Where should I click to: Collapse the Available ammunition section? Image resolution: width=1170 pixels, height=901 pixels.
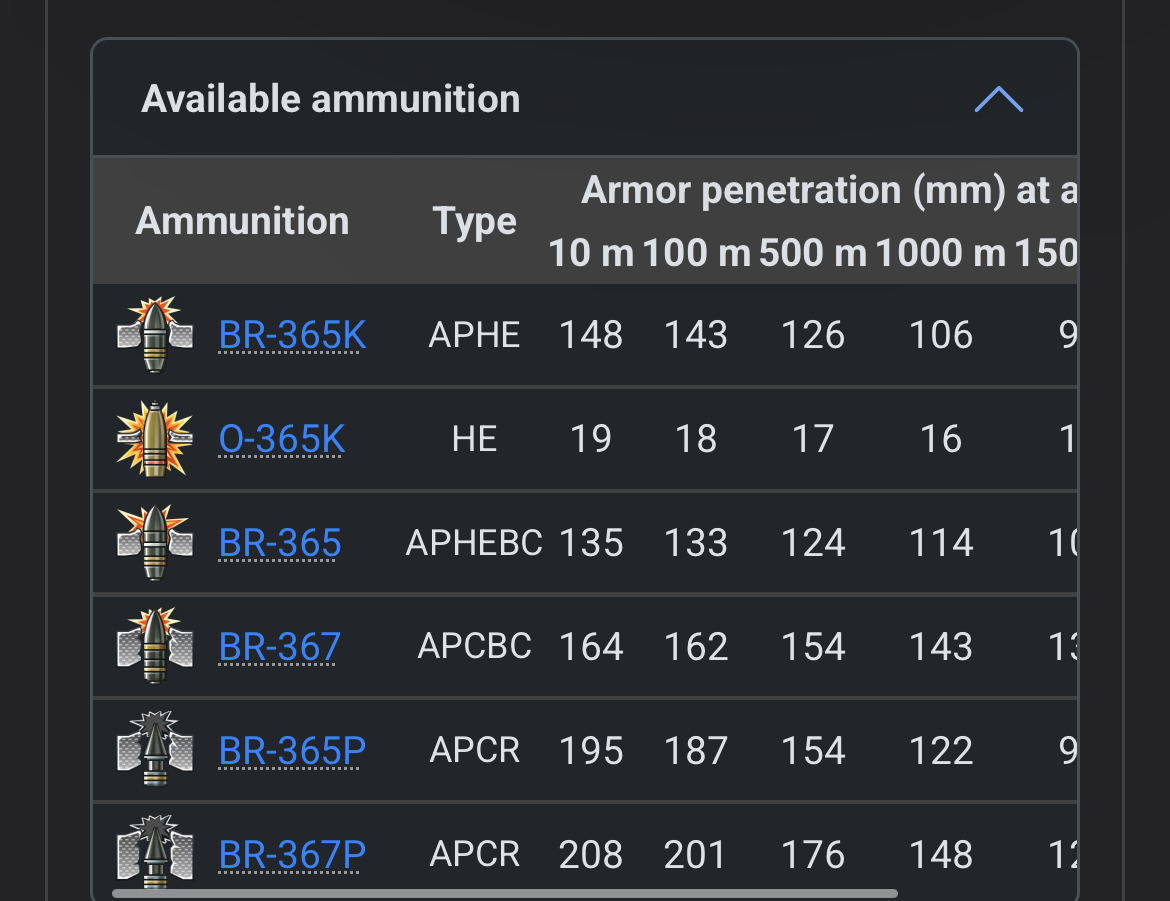pos(998,99)
